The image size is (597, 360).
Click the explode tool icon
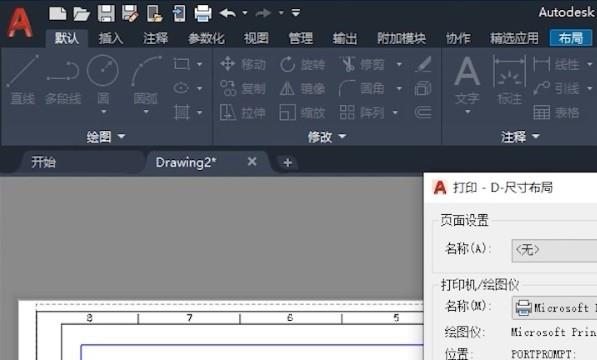[423, 88]
